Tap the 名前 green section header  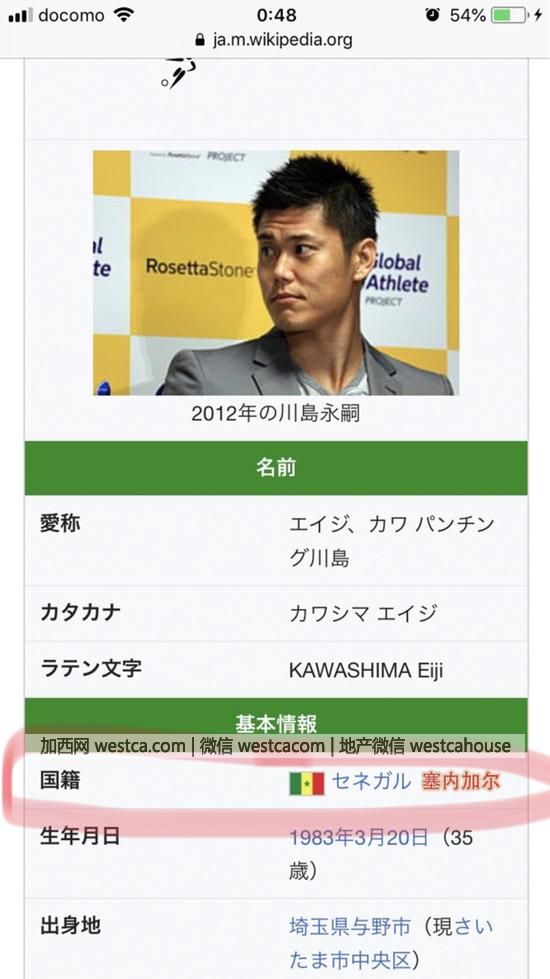pos(276,468)
